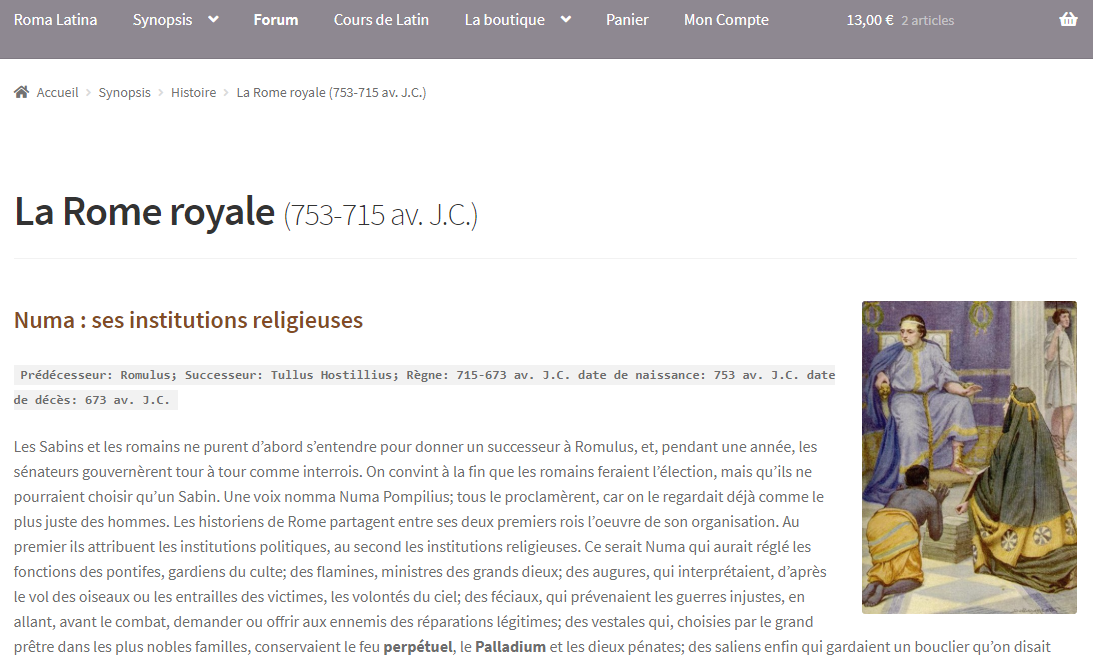Click the 2 articles cart count
This screenshot has height=660, width=1093.
[x=927, y=20]
